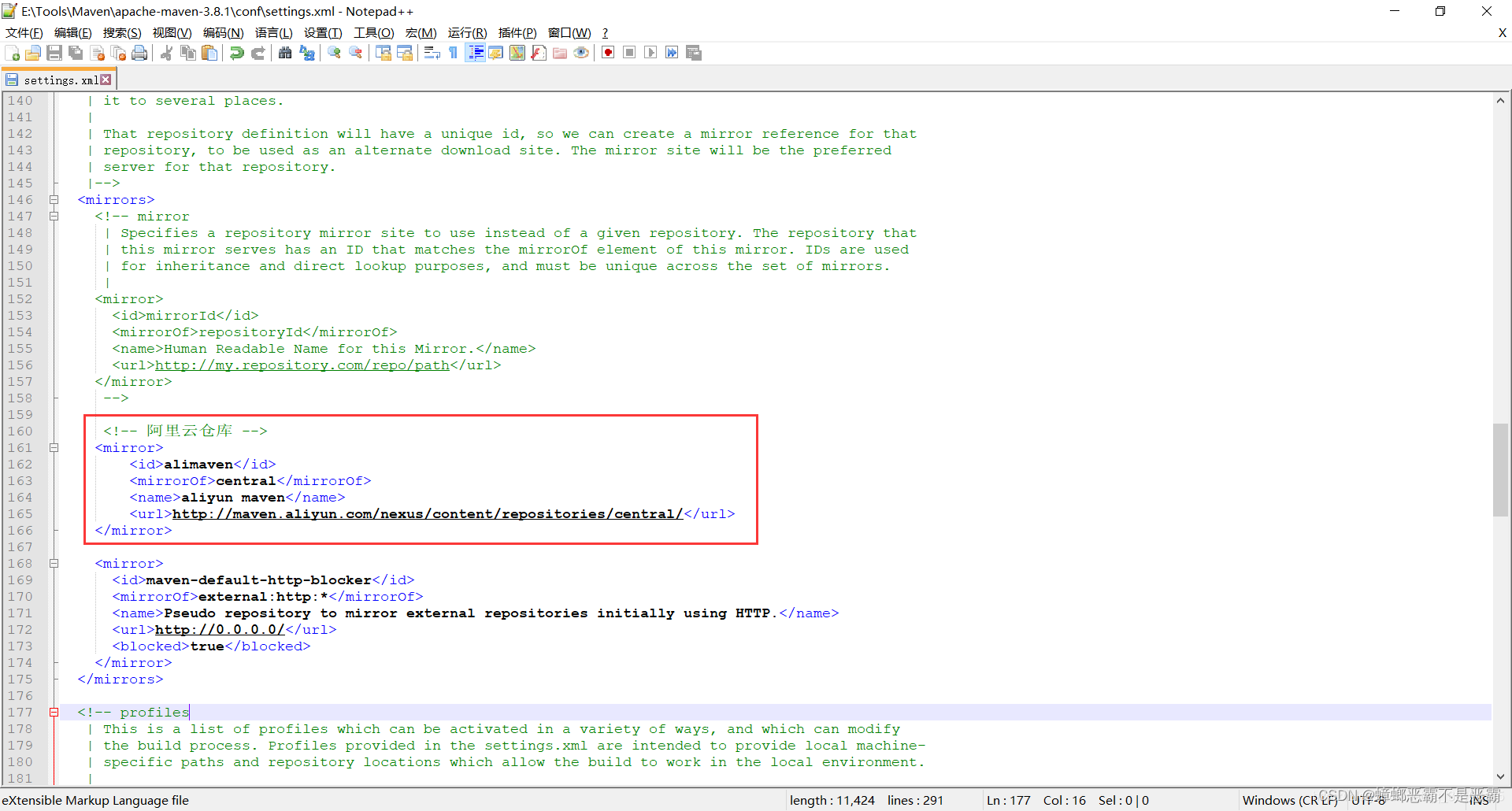
Task: Click the Paste clipboard icon
Action: 209,53
